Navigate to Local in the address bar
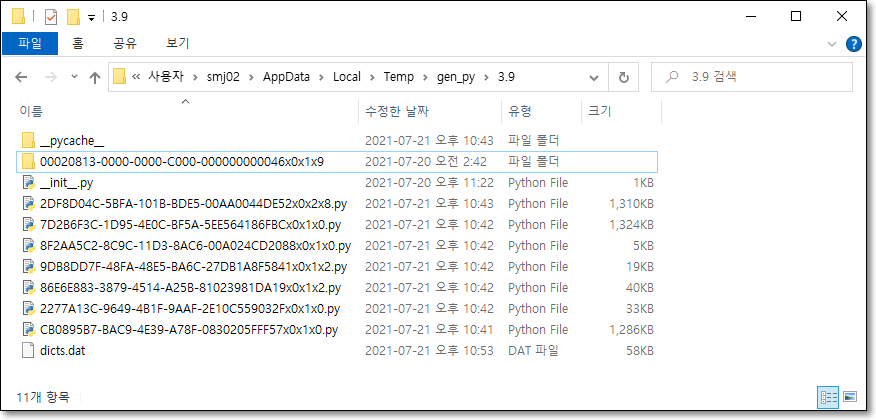 [347, 77]
